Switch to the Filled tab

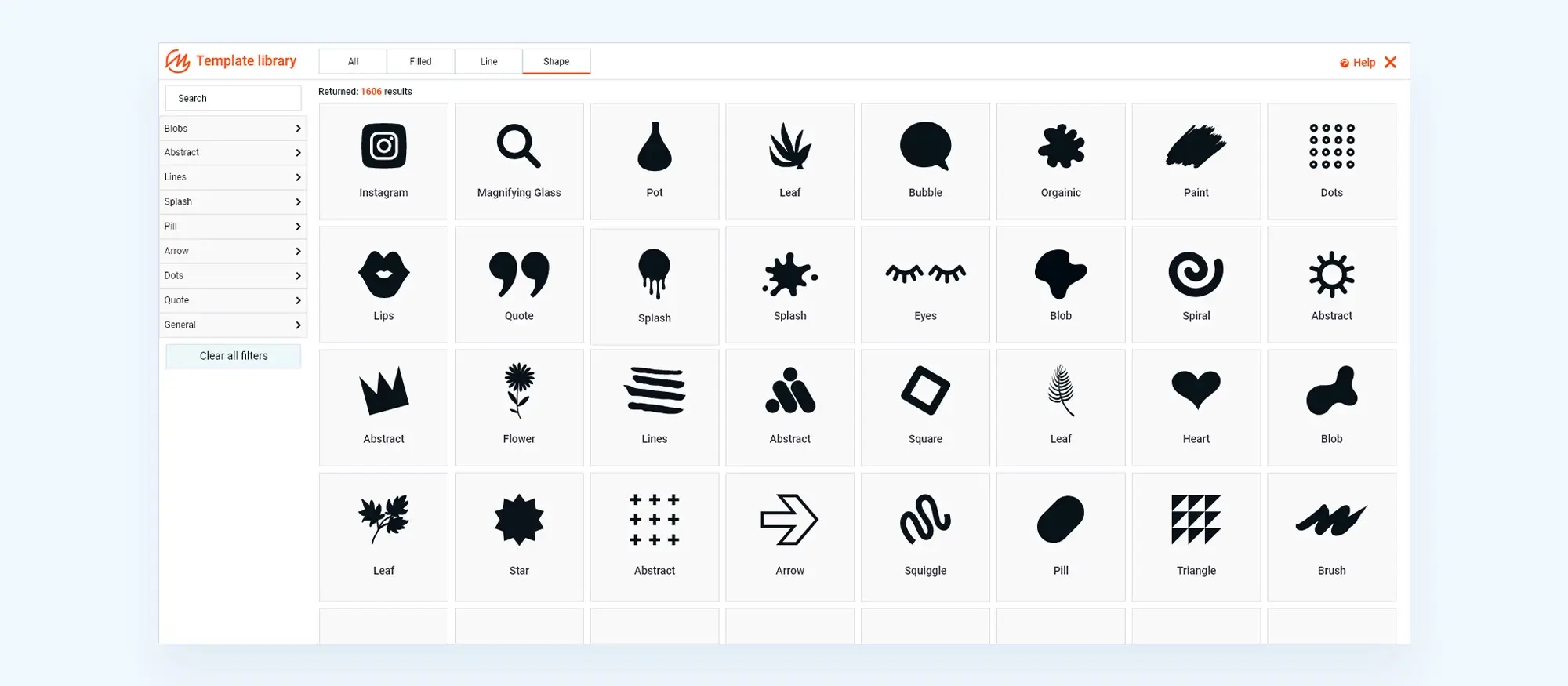point(420,61)
